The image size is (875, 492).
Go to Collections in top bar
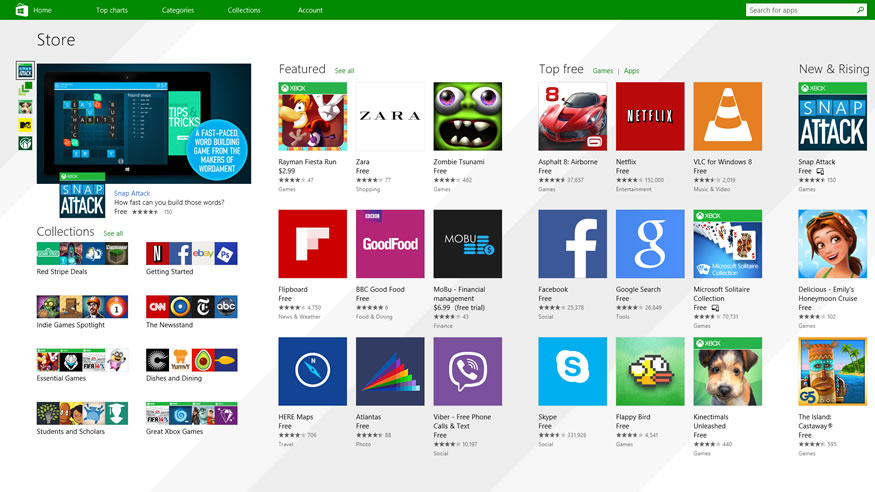click(x=244, y=10)
